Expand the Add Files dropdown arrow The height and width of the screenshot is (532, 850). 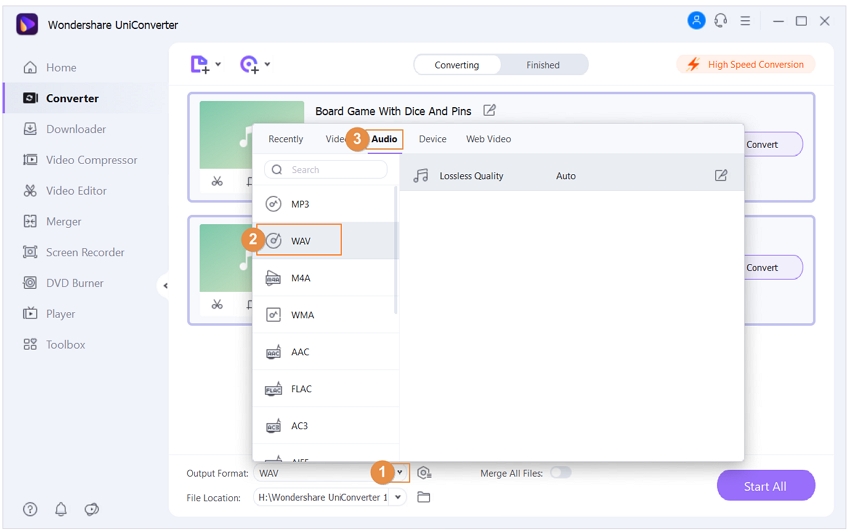tap(218, 64)
